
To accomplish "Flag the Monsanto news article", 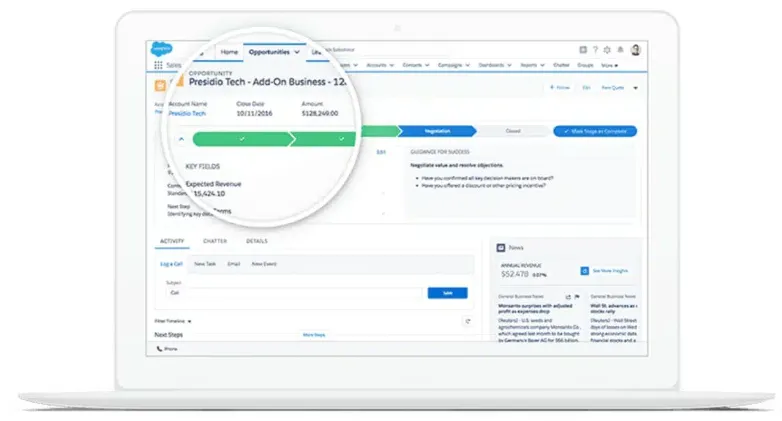I will tap(577, 297).
